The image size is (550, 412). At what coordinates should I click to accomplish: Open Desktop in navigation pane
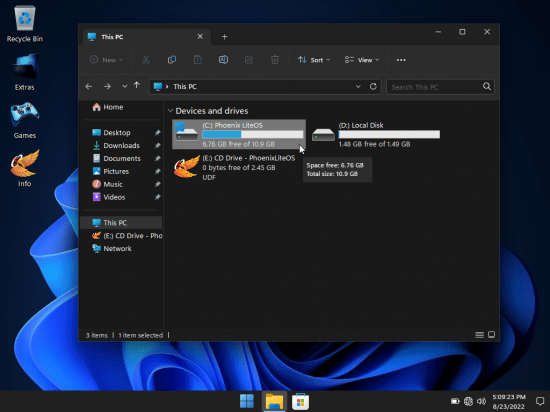point(111,133)
